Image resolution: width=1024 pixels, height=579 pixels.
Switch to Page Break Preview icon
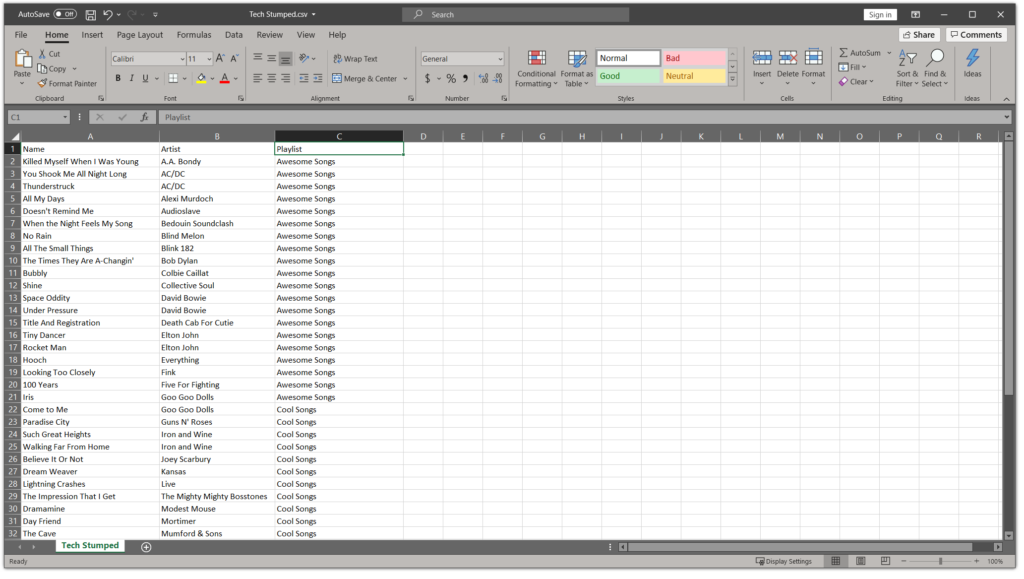click(x=886, y=561)
